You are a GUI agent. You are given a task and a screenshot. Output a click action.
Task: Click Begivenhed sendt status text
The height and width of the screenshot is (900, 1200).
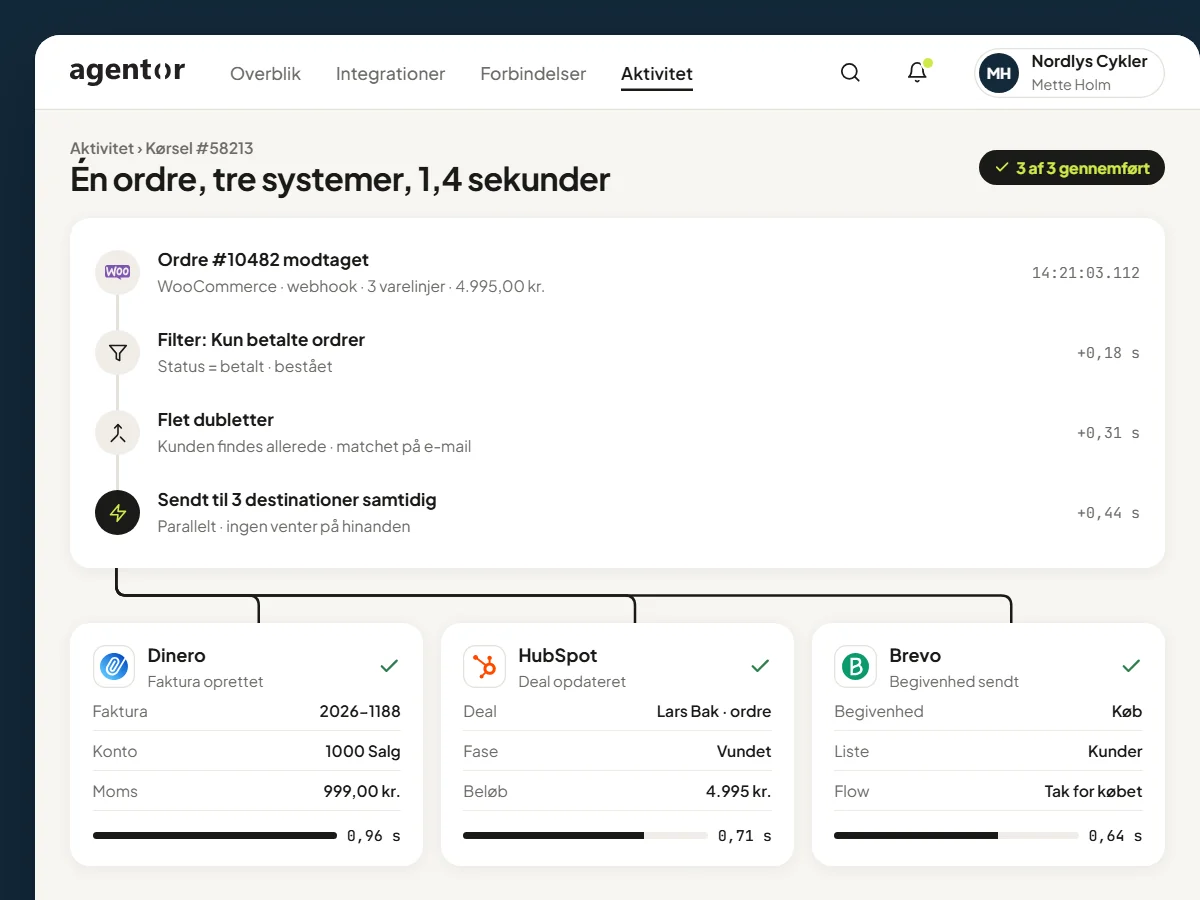pos(954,682)
